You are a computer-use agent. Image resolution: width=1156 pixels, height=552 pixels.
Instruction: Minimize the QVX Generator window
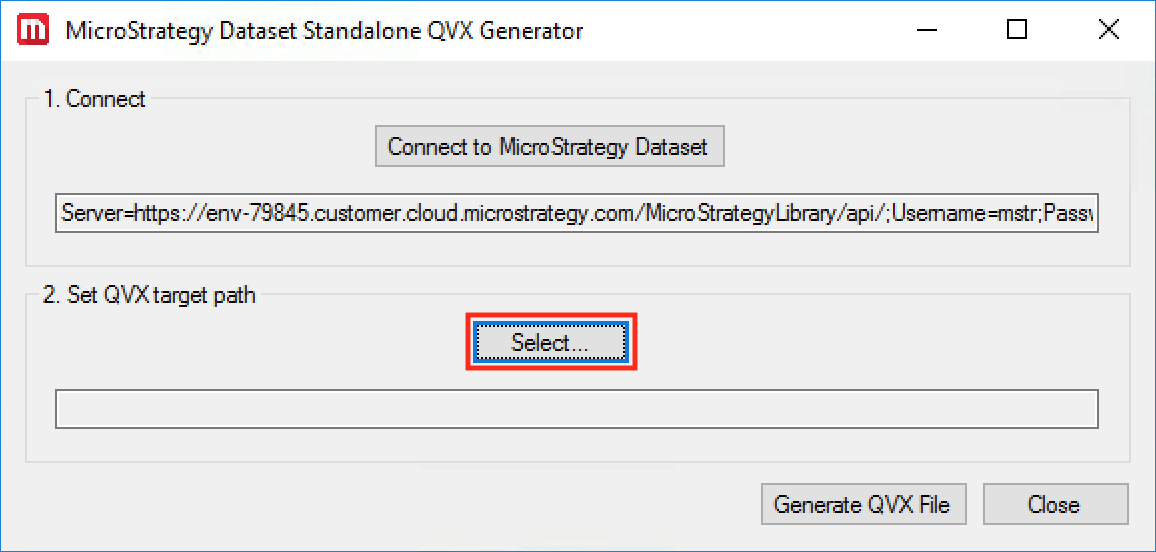pos(926,30)
